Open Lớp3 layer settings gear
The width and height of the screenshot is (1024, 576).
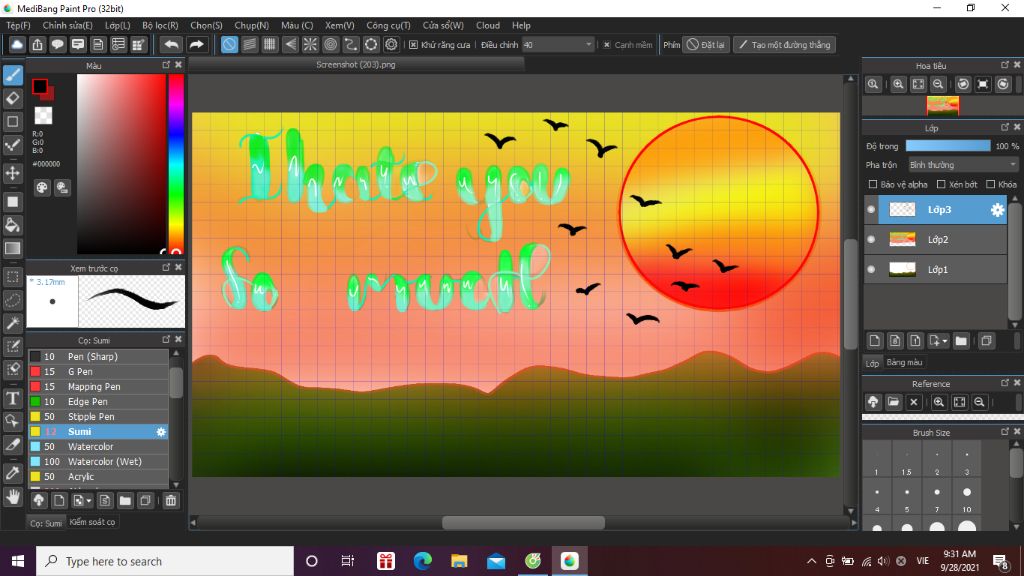pyautogui.click(x=997, y=210)
